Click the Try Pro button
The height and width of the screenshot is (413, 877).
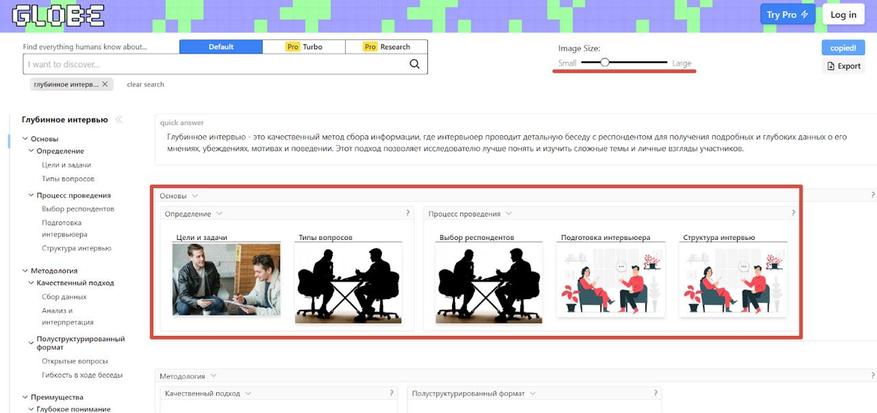(787, 15)
